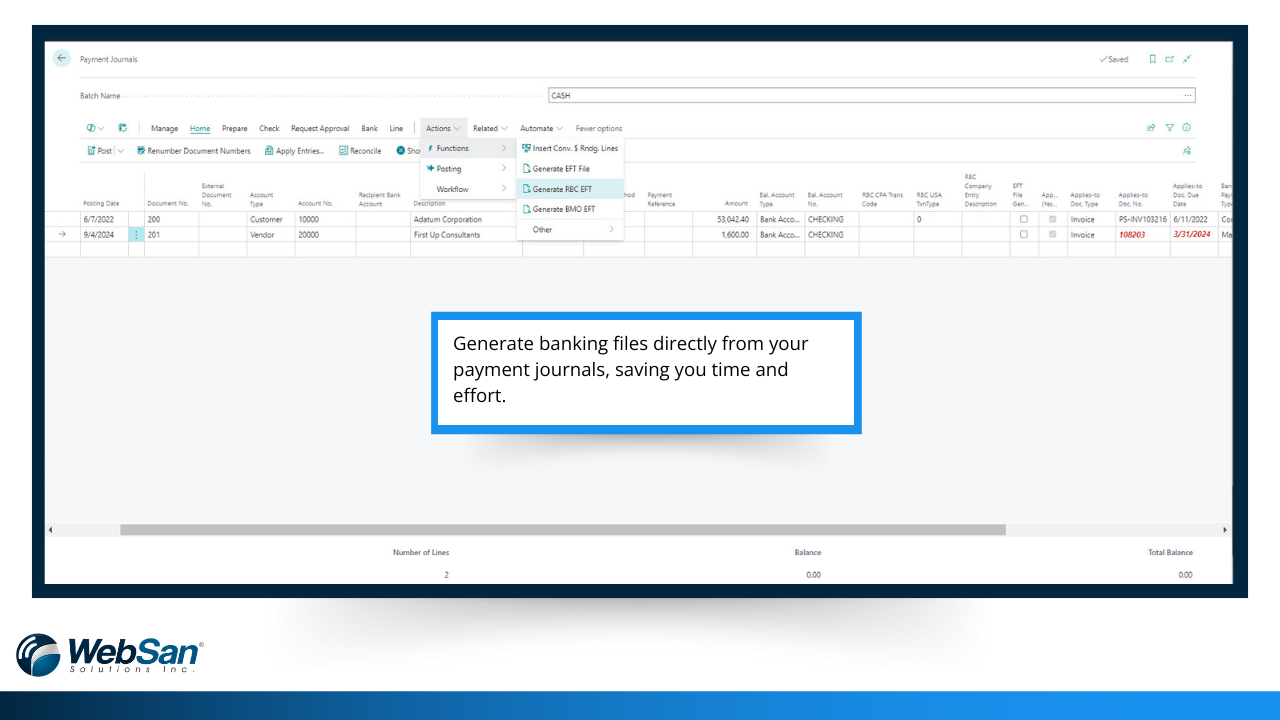This screenshot has width=1280, height=720.
Task: Open page in new window icon
Action: (x=1169, y=59)
